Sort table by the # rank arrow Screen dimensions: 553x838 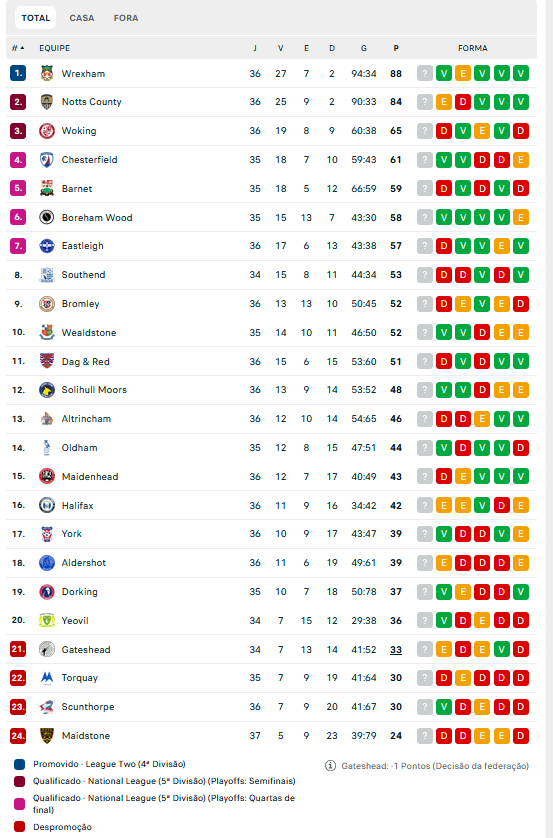pyautogui.click(x=18, y=48)
